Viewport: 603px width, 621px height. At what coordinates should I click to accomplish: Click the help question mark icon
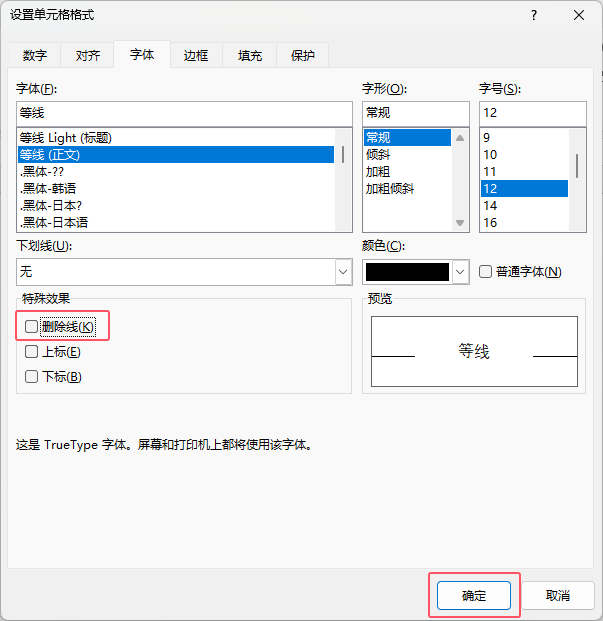tap(534, 15)
